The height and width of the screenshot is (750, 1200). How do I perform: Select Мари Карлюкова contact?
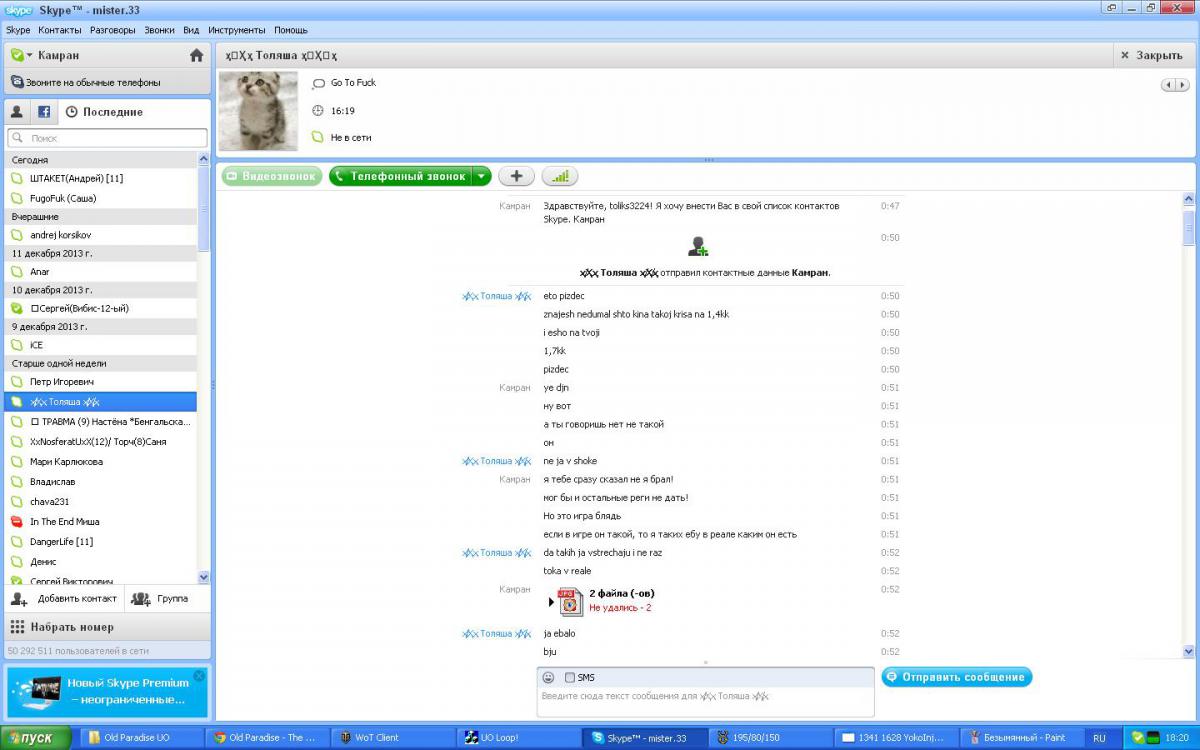pos(102,461)
